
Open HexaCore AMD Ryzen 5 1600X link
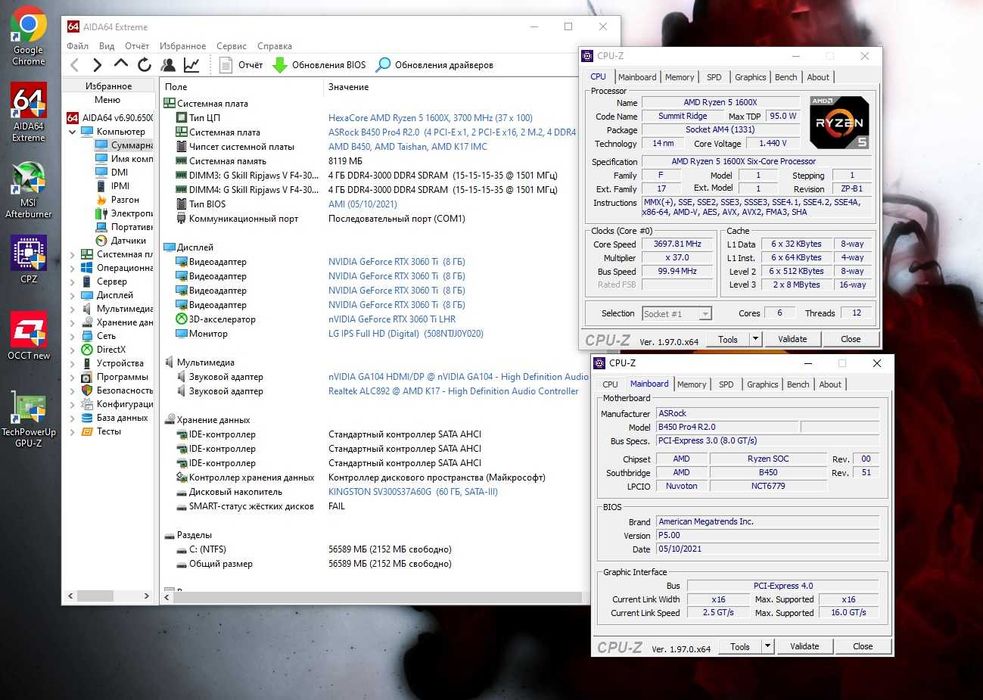[x=430, y=118]
